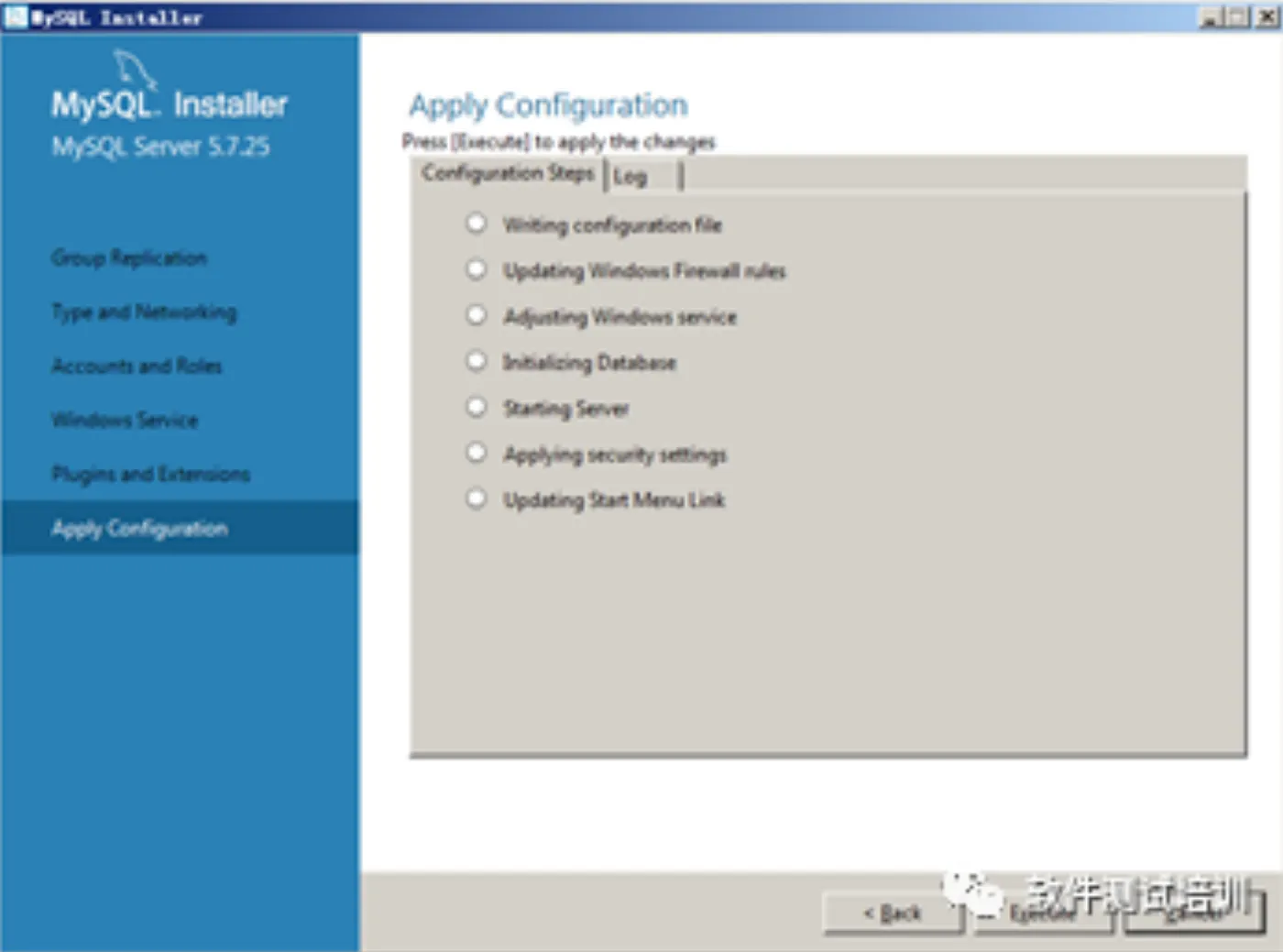
Task: Click the 'Press [Execute] to apply the changes' text
Action: (x=558, y=142)
